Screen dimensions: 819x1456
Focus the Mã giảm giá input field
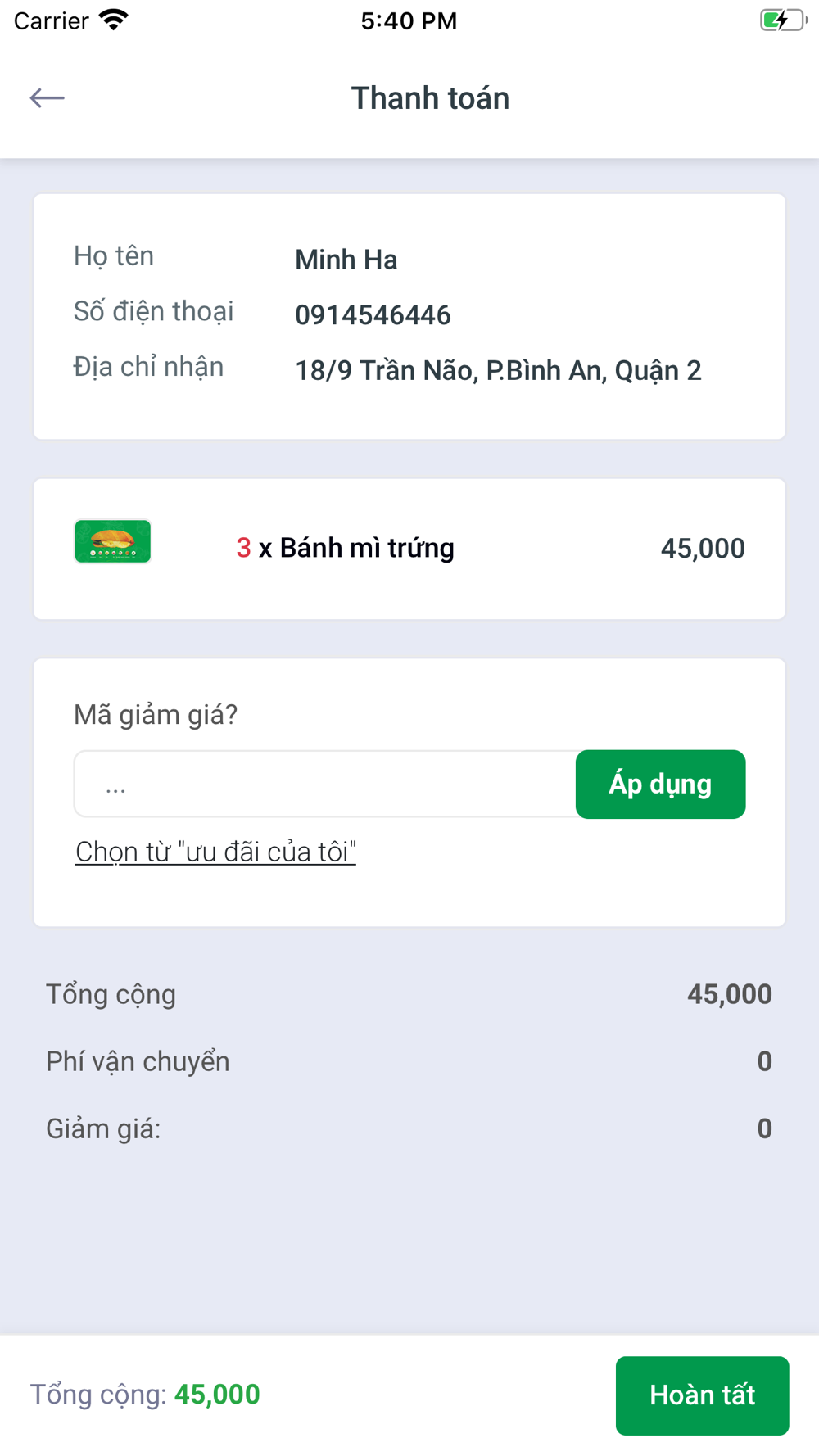[325, 785]
